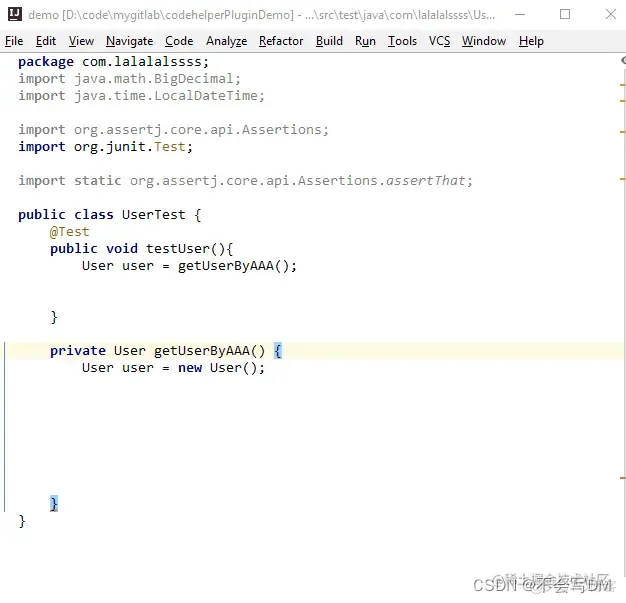Close the IntelliJ window
This screenshot has width=626, height=603.
[610, 15]
